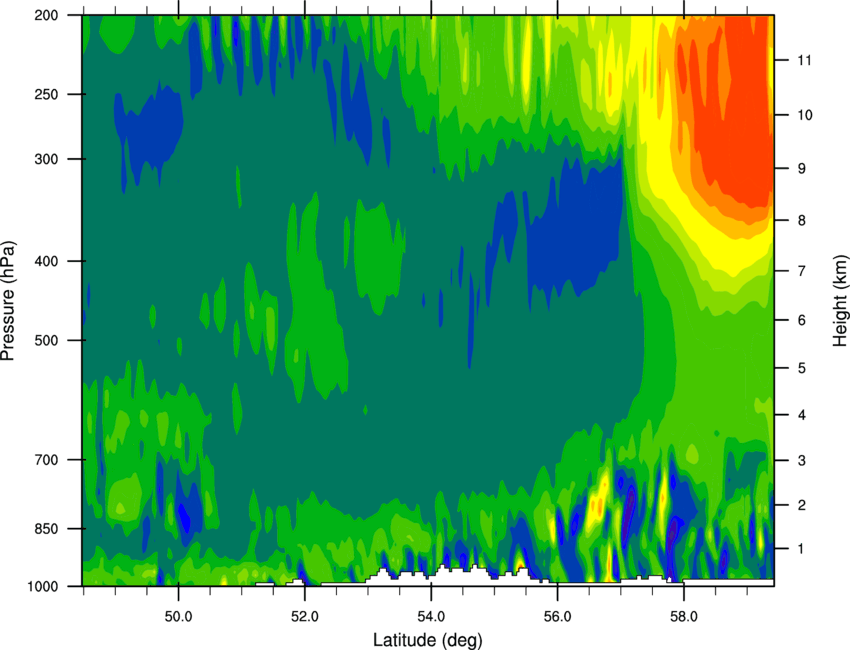This screenshot has height=650, width=850.
Task: Click the 'Pressure (hPa)' axis title
Action: [9, 301]
